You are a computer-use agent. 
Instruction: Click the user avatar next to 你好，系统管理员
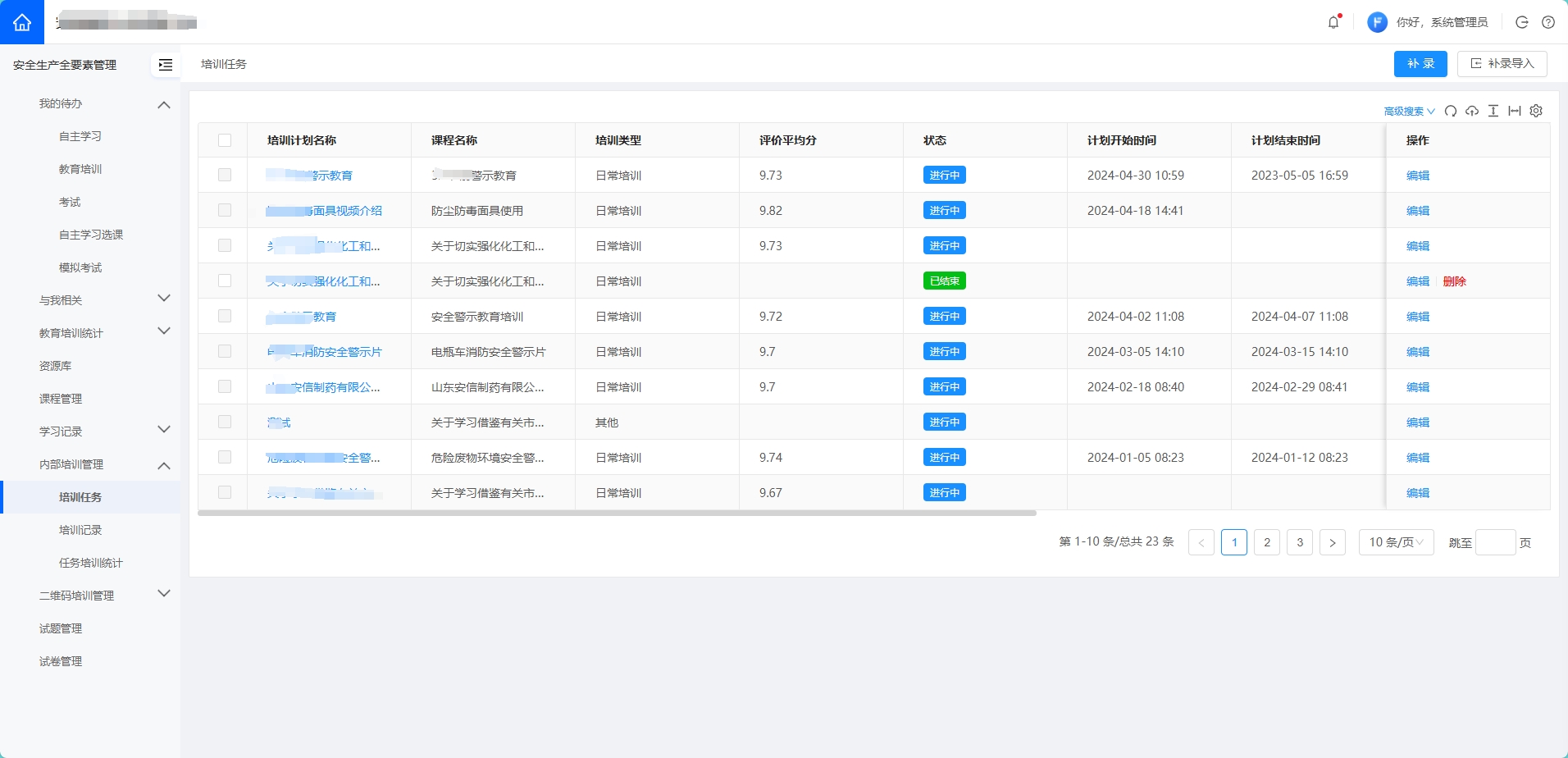tap(1377, 22)
